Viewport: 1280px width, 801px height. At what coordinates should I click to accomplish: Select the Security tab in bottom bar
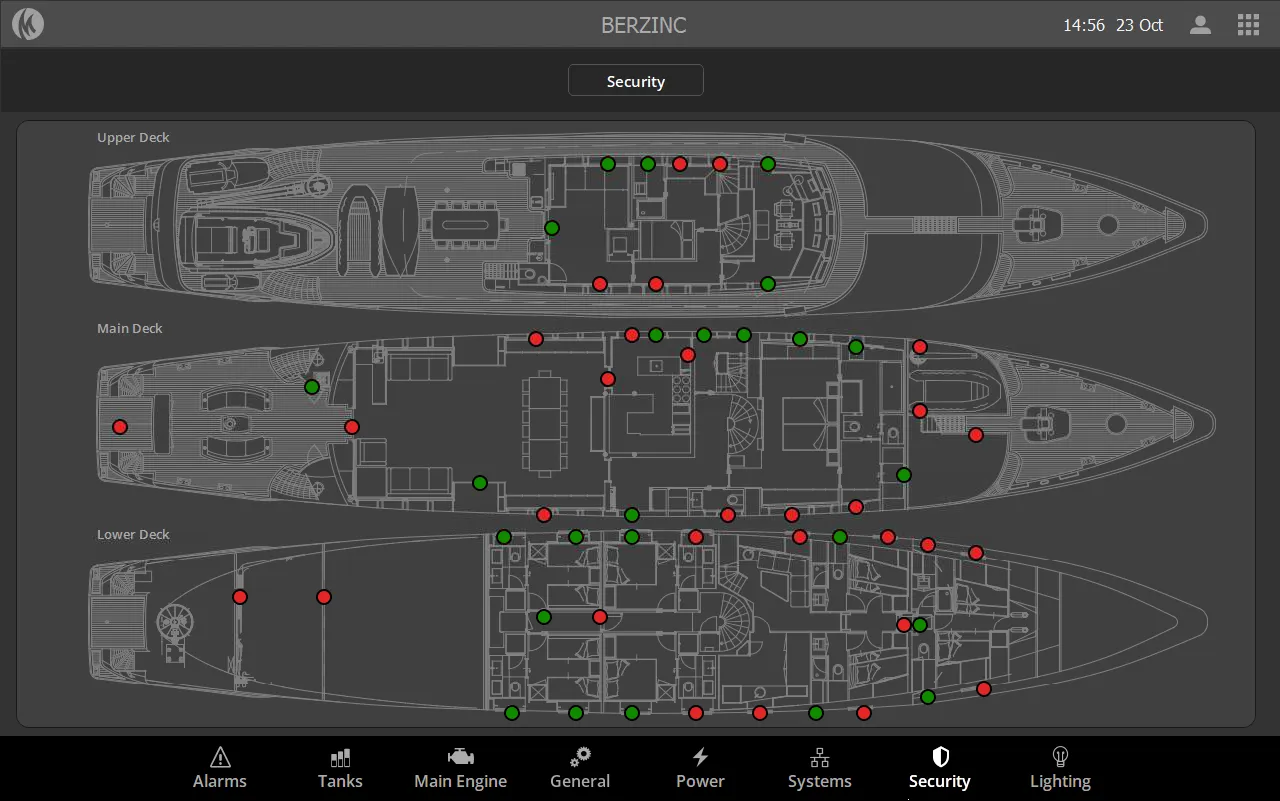tap(940, 768)
